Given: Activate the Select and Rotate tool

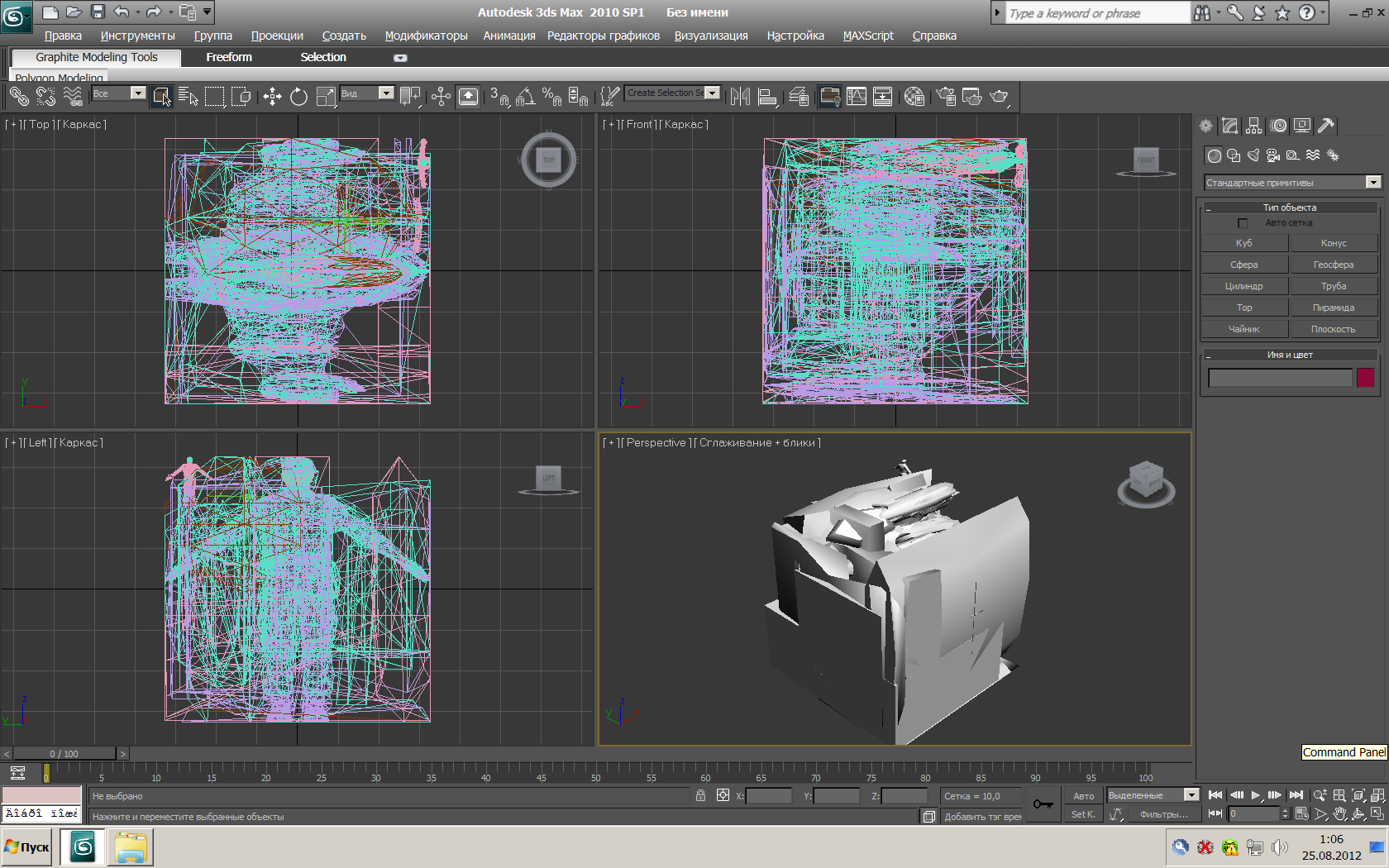Looking at the screenshot, I should 298,97.
